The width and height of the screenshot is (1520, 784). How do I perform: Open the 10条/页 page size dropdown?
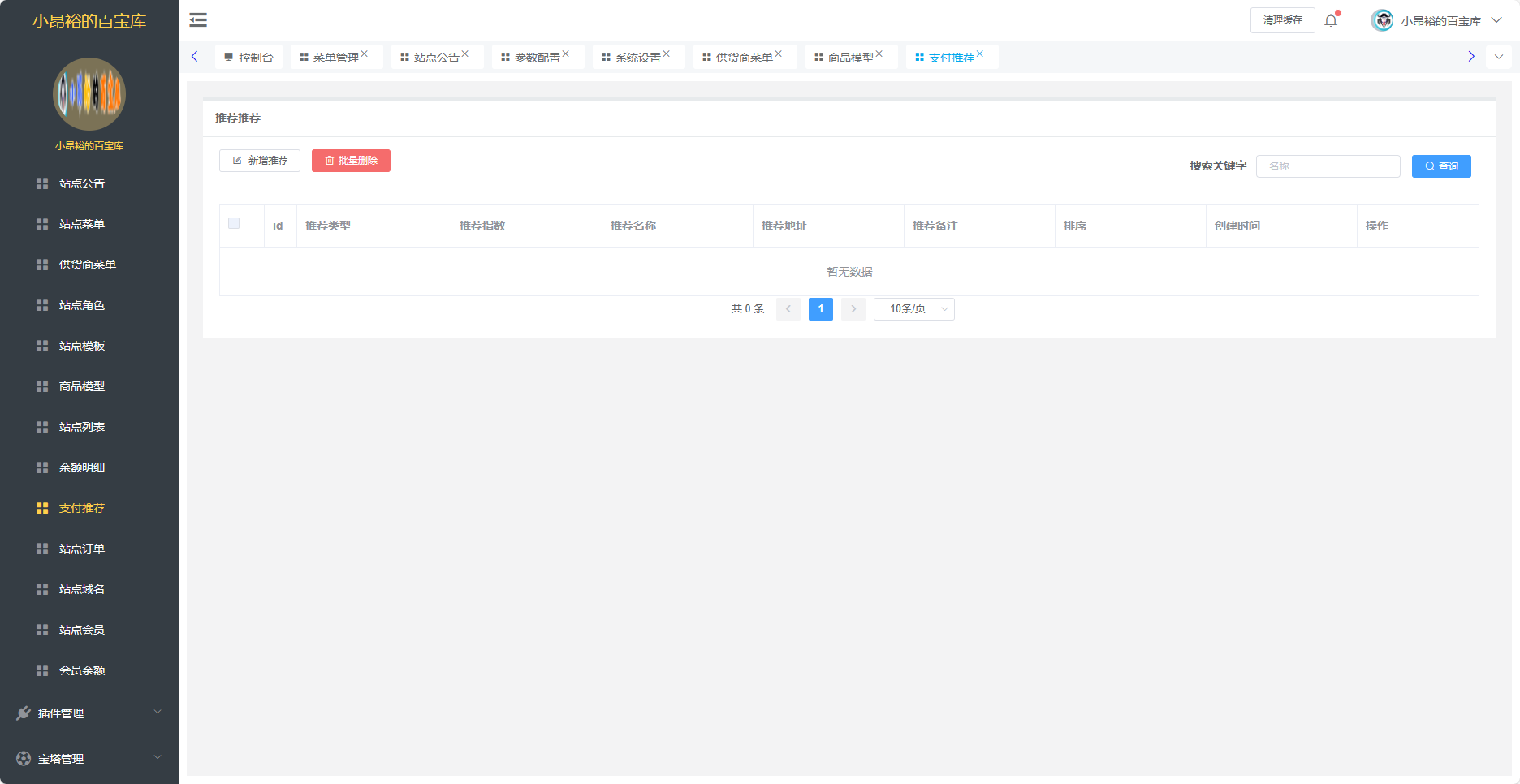pyautogui.click(x=913, y=309)
